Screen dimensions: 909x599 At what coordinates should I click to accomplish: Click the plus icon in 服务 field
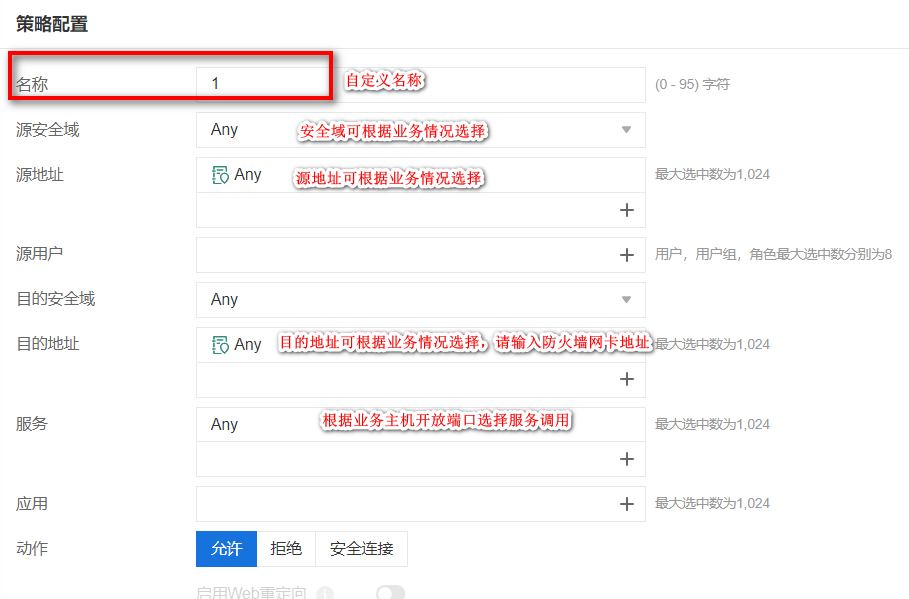pos(627,459)
